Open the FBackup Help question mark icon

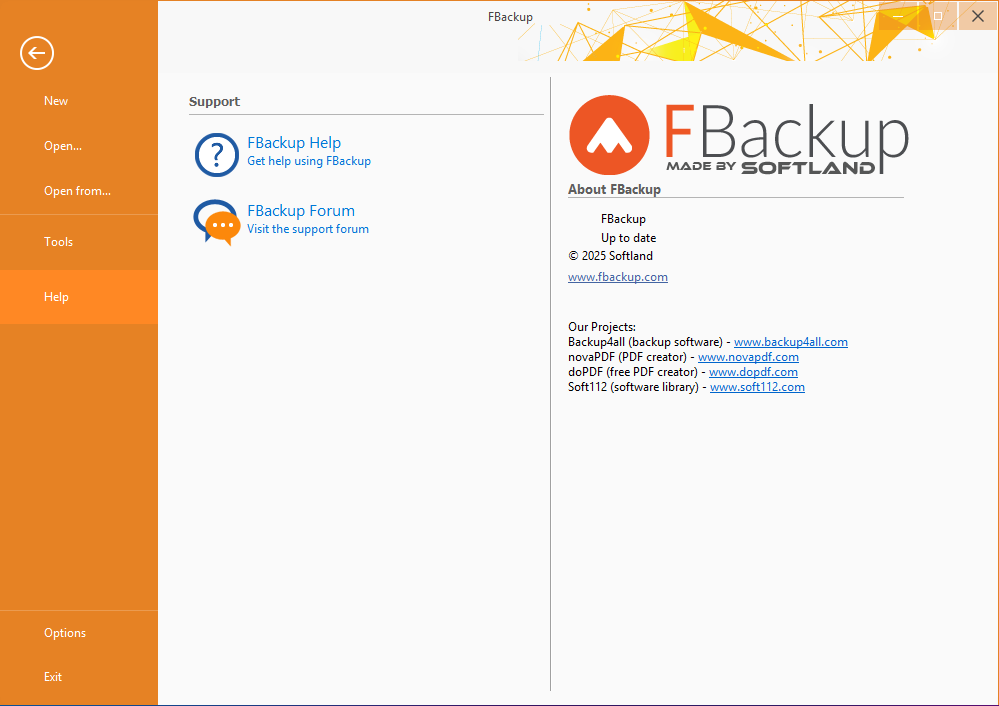[x=217, y=155]
